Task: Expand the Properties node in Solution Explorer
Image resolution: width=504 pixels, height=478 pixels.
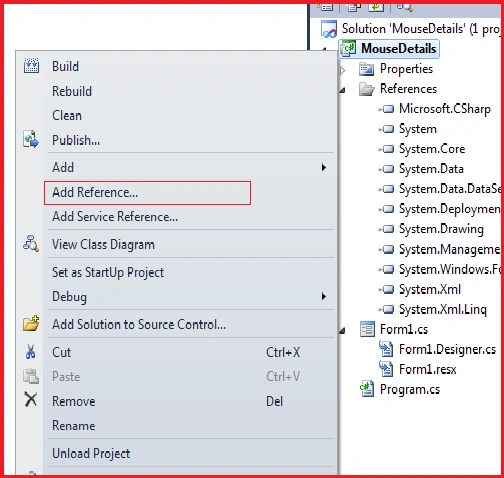Action: [x=342, y=70]
